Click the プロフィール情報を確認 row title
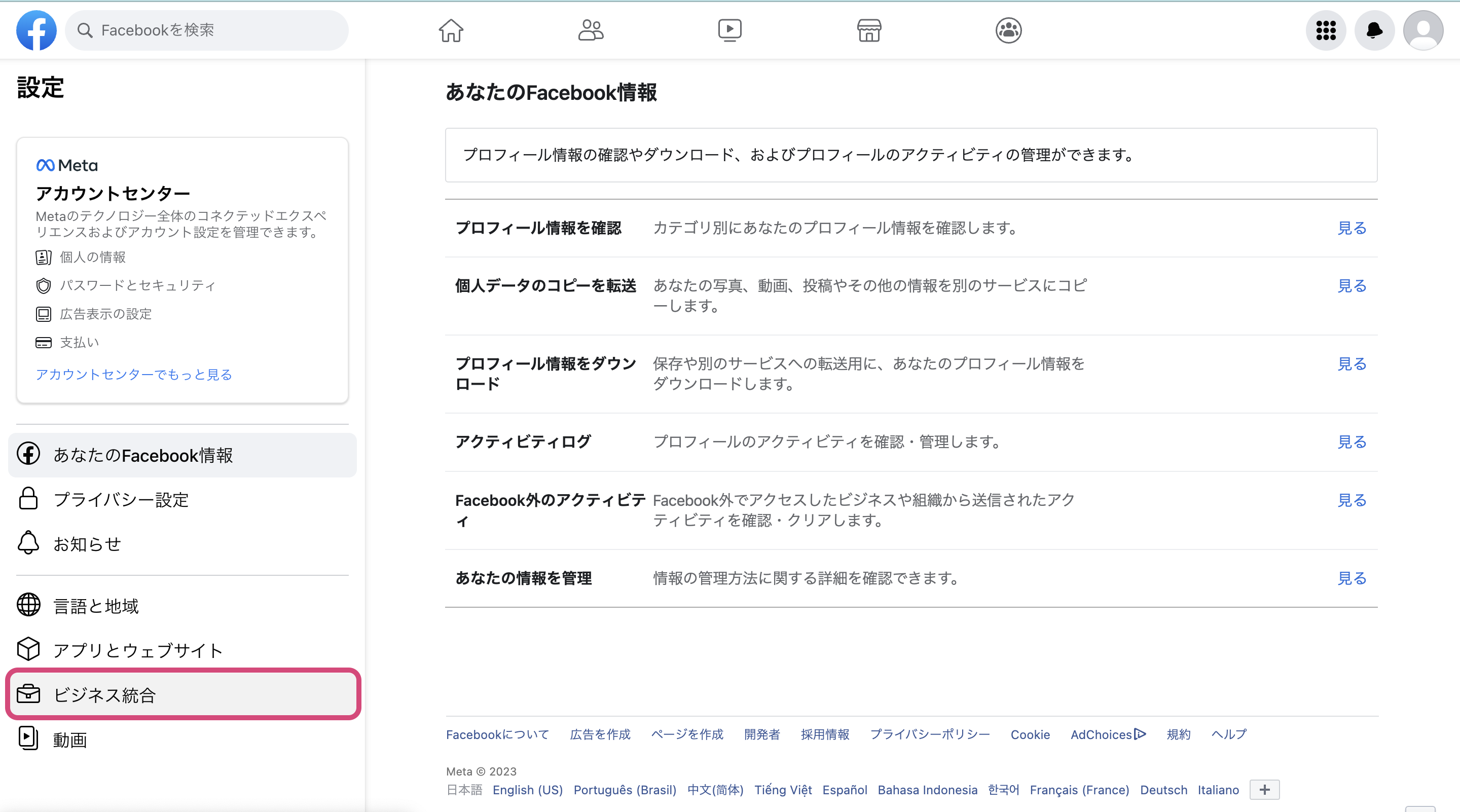The height and width of the screenshot is (812, 1460). tap(538, 229)
